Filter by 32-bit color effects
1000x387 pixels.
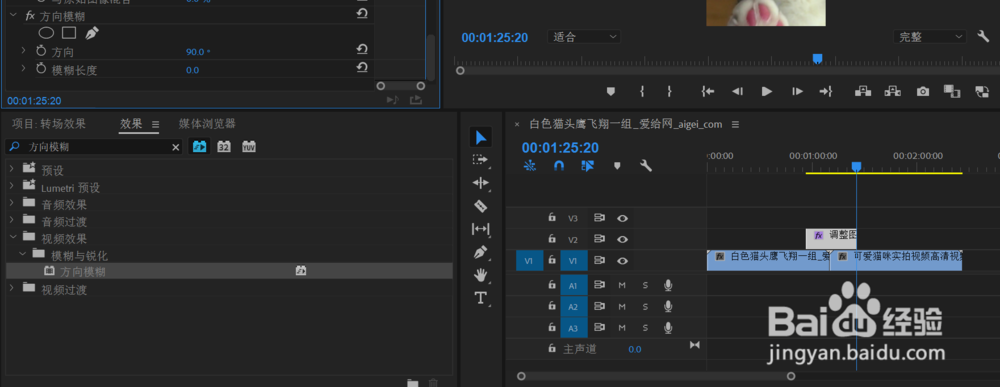click(224, 147)
